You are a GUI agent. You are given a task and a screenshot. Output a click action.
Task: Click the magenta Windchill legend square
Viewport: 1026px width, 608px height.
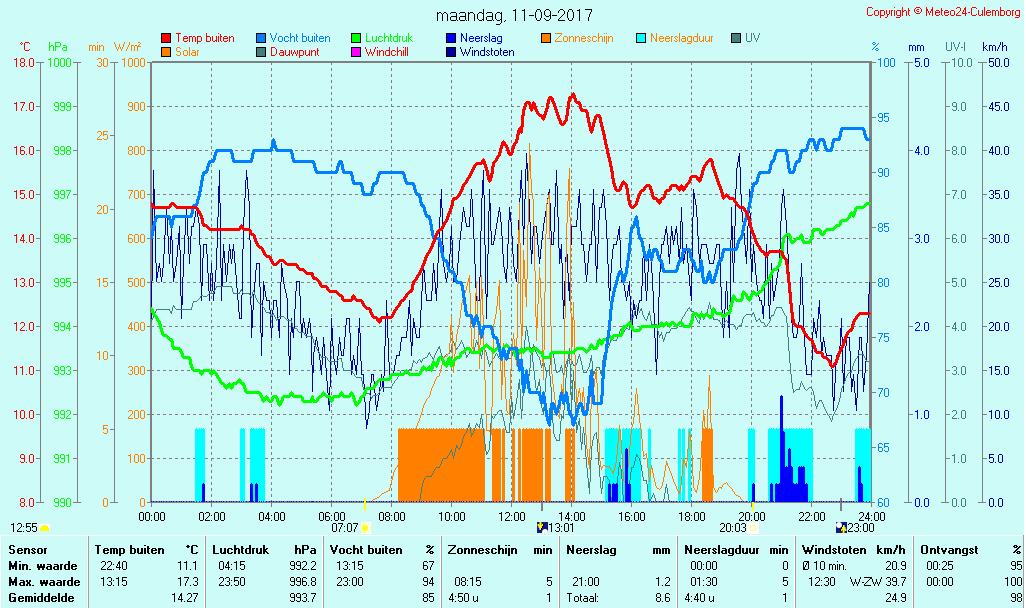(356, 52)
